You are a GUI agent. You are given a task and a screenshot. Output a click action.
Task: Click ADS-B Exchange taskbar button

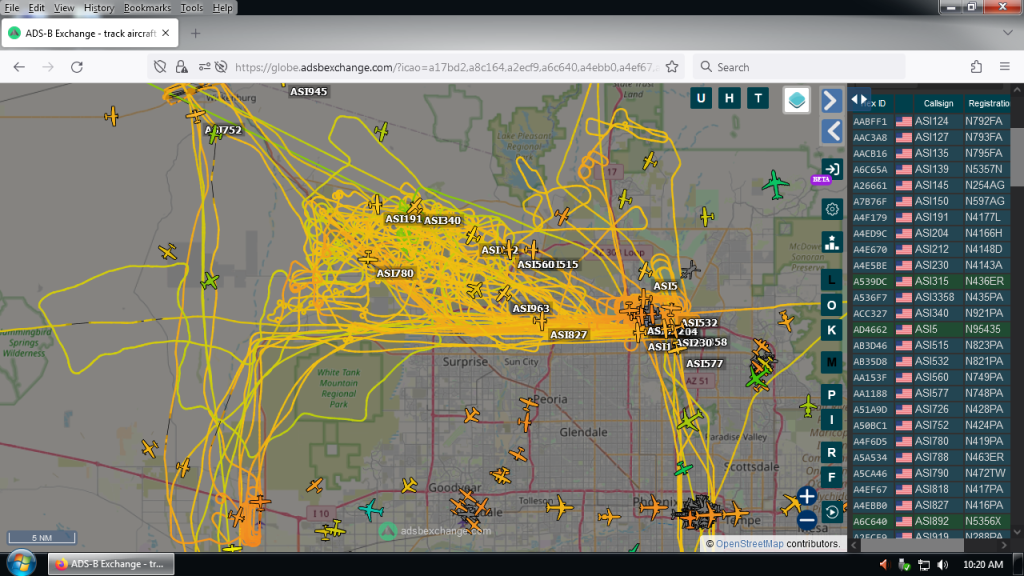coord(111,564)
